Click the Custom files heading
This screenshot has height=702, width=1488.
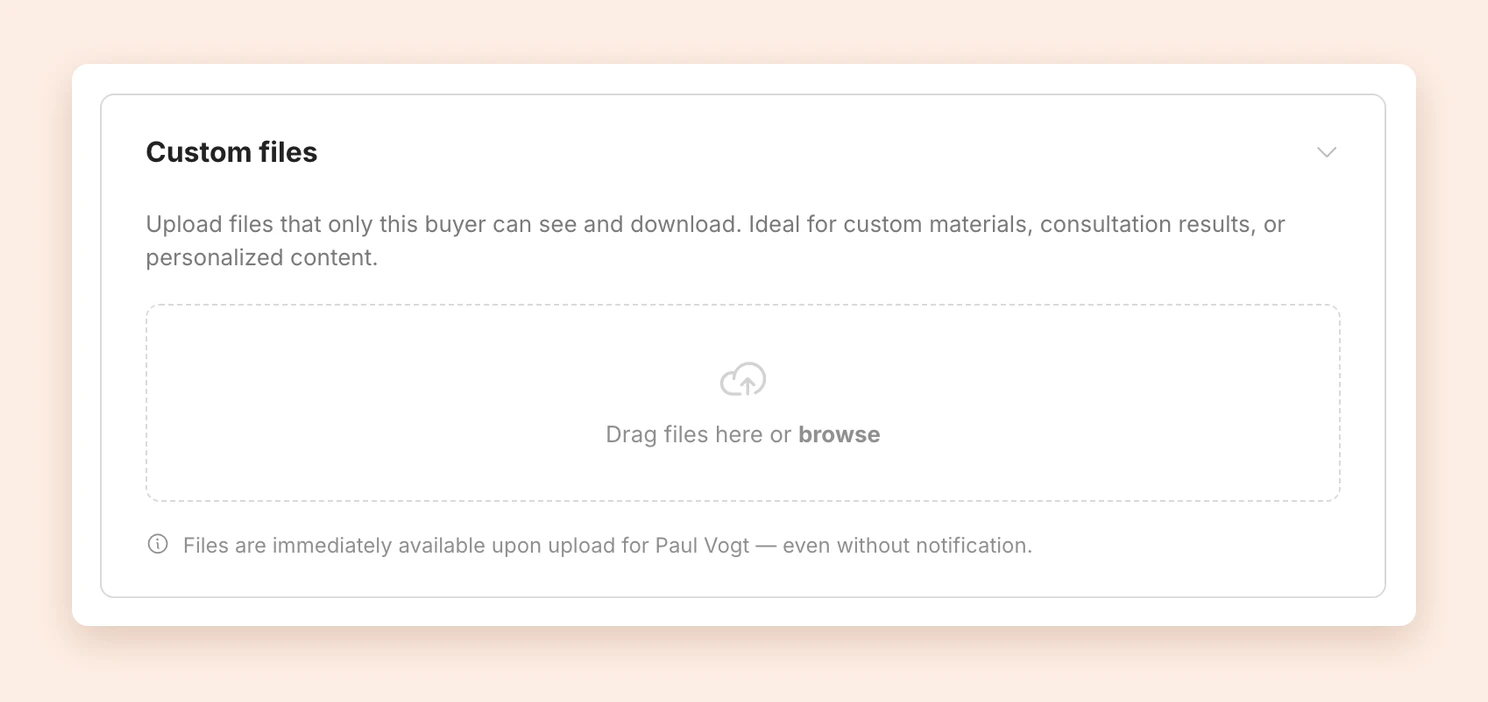(232, 152)
